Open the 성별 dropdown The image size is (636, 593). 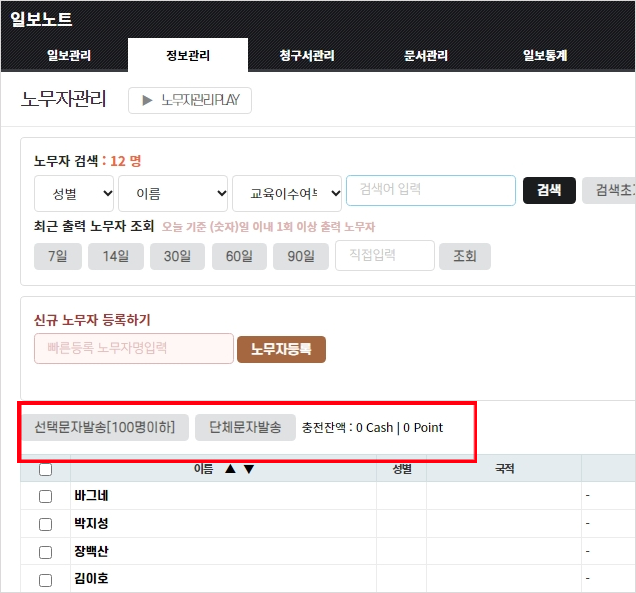[74, 193]
